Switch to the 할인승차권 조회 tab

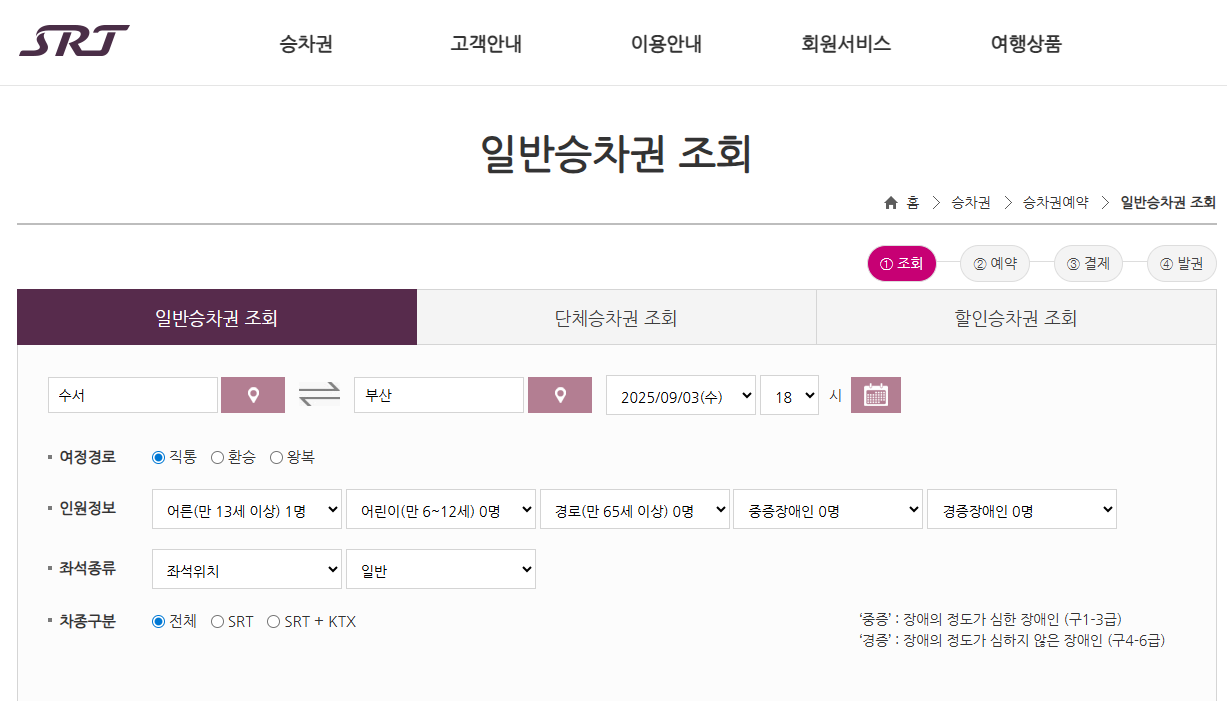(x=1016, y=316)
